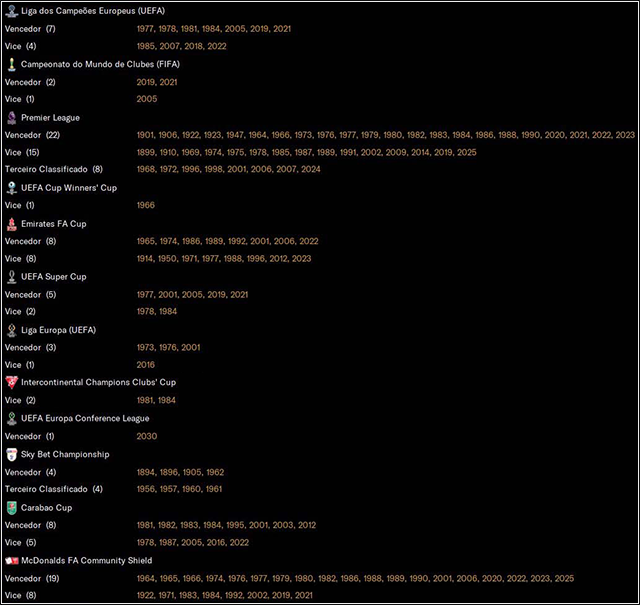Open the Liga Europa (UEFA) heading

click(58, 330)
